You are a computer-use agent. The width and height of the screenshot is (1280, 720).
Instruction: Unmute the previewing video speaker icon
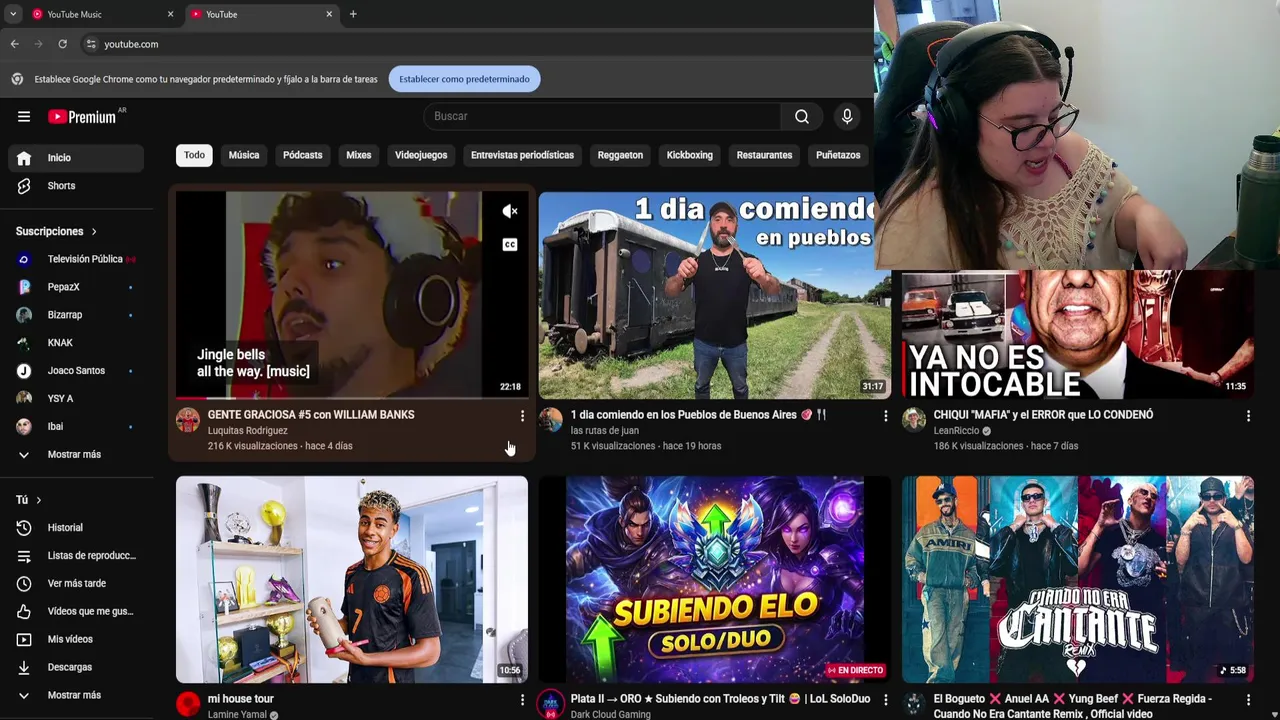click(x=510, y=211)
